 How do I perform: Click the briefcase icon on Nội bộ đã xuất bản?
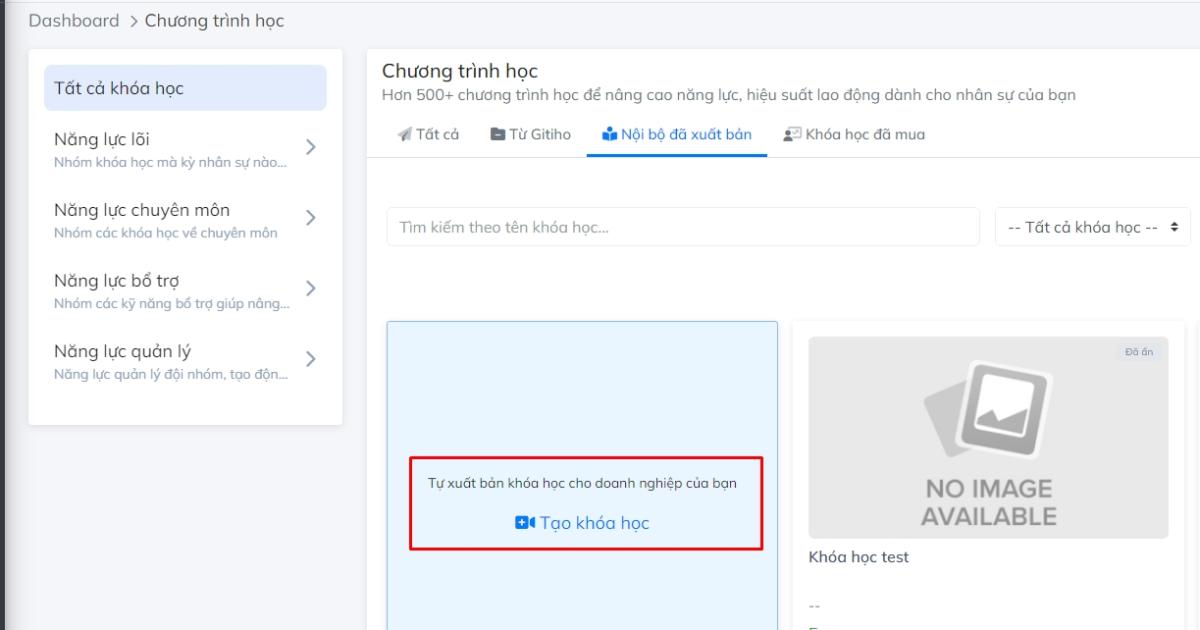pos(610,133)
